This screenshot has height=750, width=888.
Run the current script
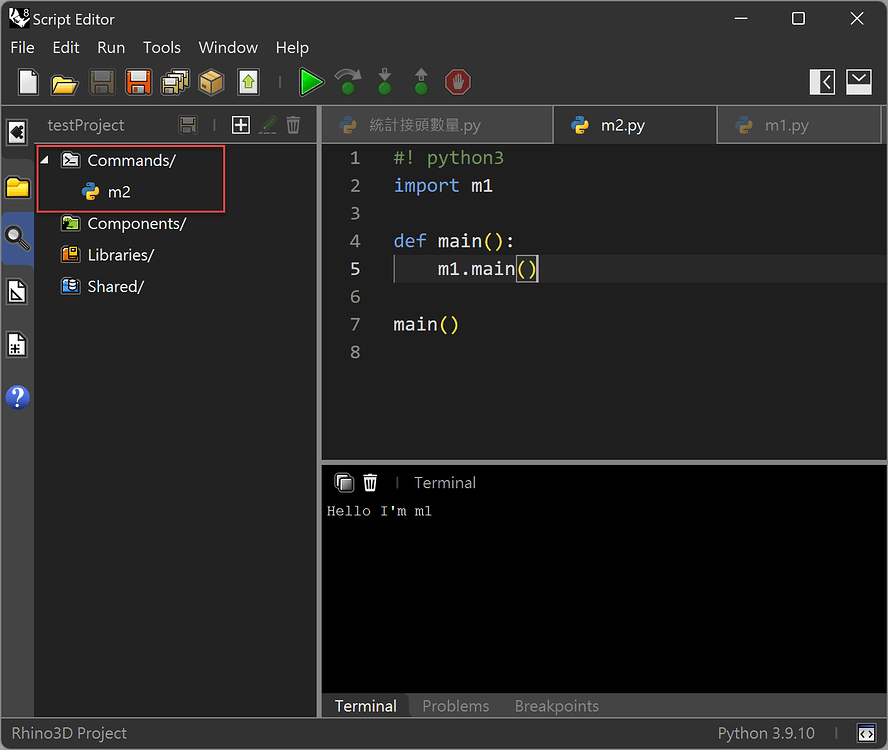click(x=311, y=82)
